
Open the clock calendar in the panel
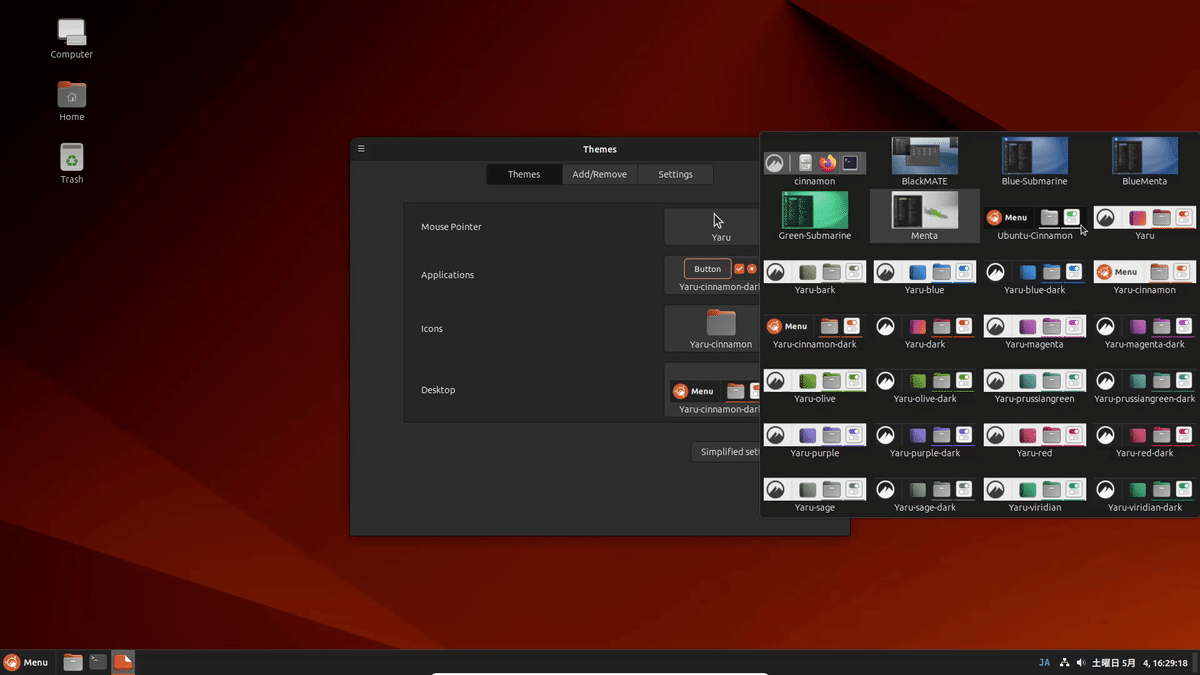pos(1140,662)
